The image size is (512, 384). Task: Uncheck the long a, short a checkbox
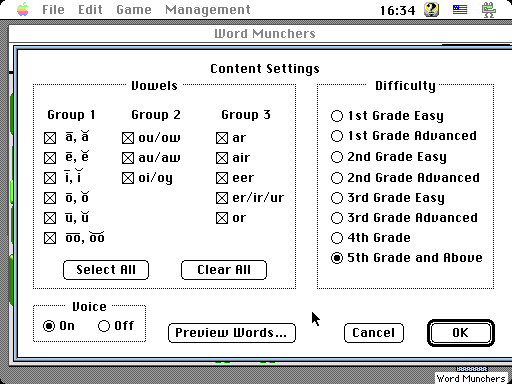click(x=50, y=138)
